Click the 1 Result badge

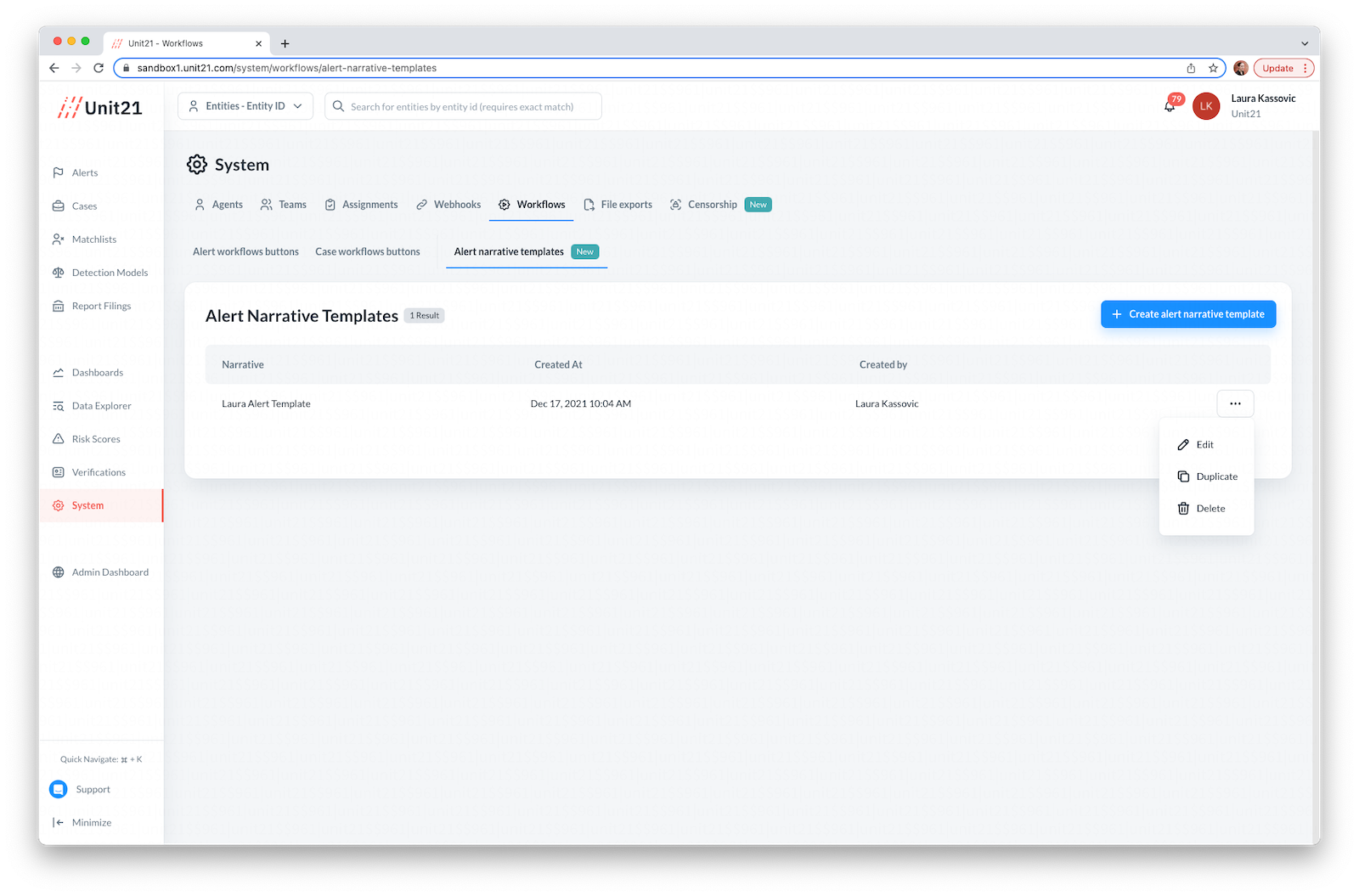(x=425, y=315)
